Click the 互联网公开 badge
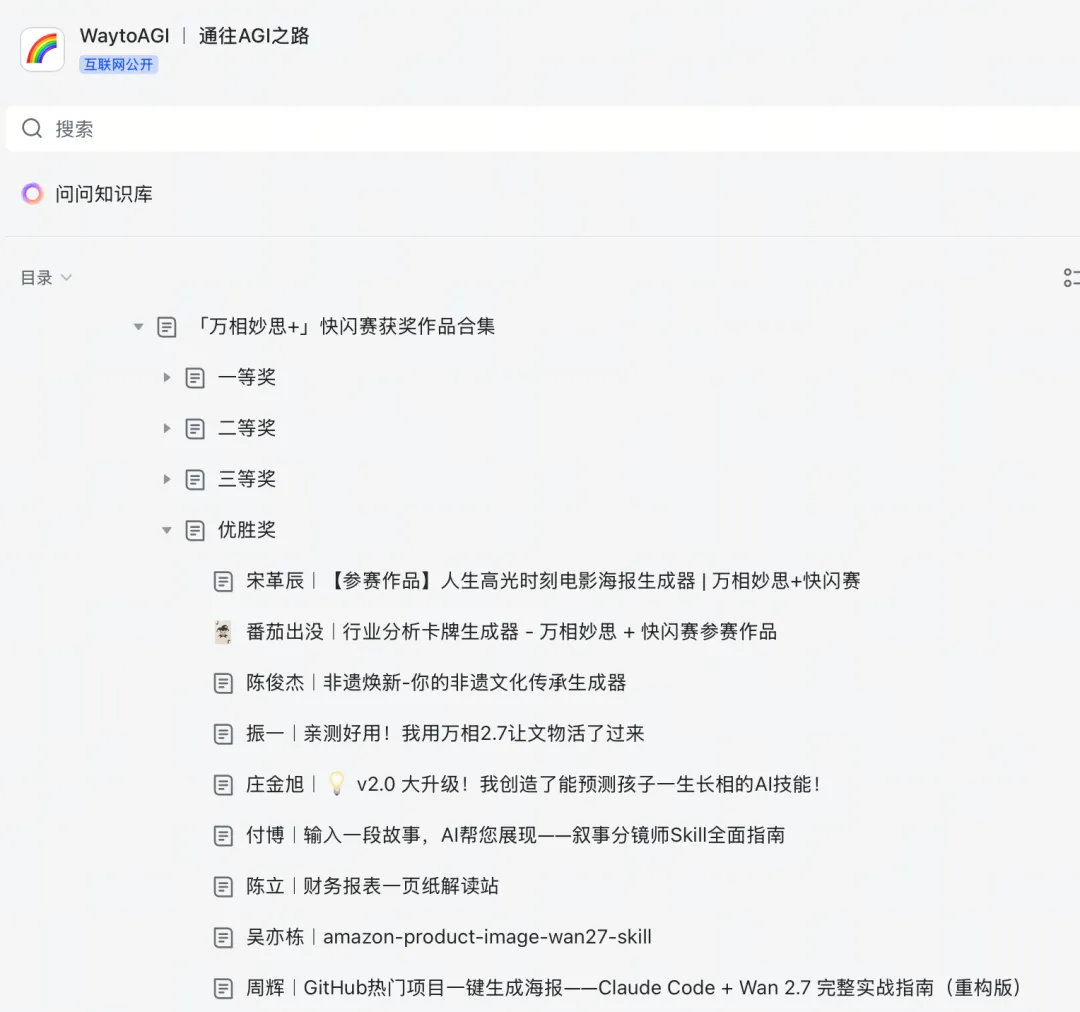 pyautogui.click(x=118, y=64)
